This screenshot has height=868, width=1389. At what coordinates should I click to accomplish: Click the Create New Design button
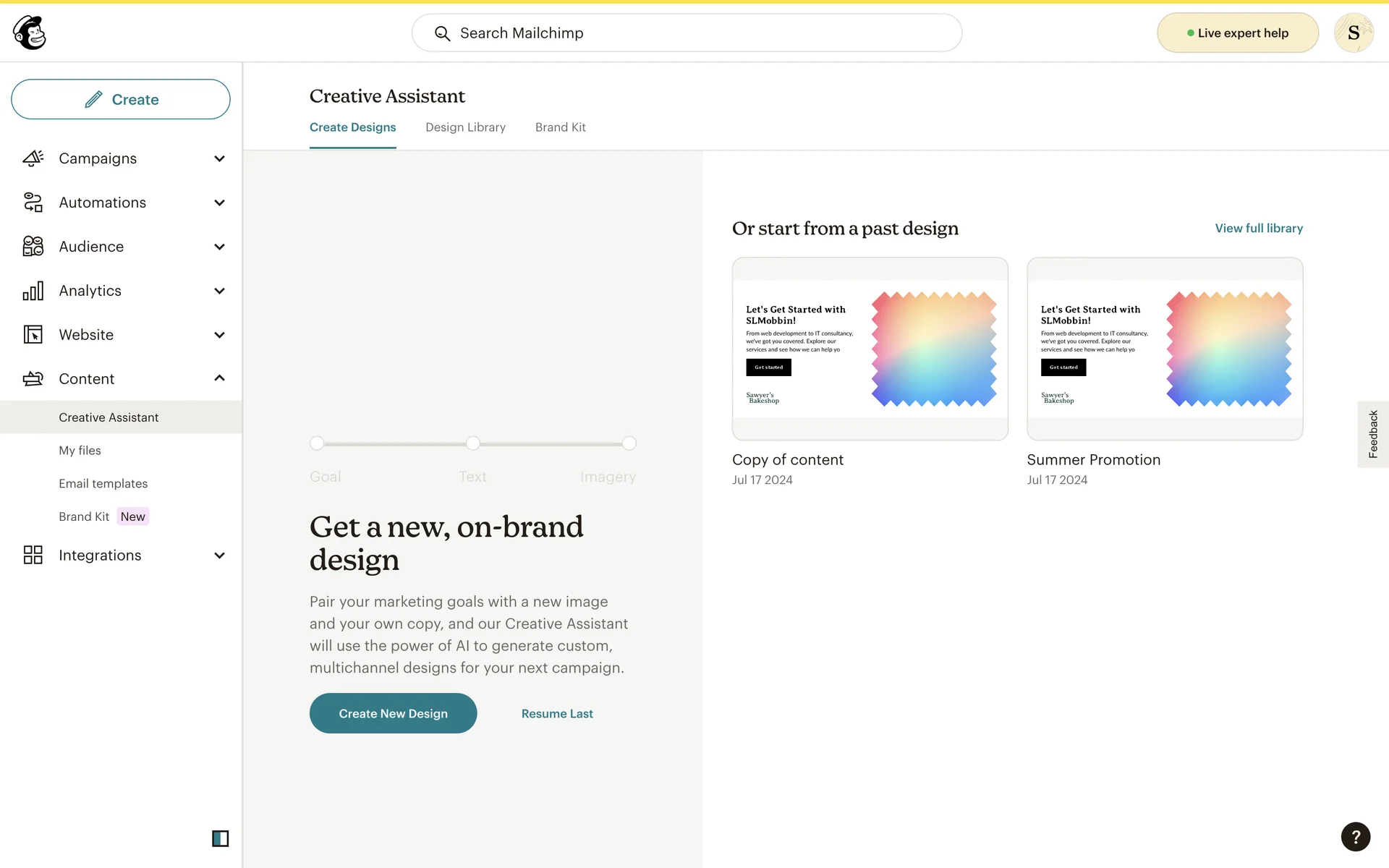coord(393,713)
